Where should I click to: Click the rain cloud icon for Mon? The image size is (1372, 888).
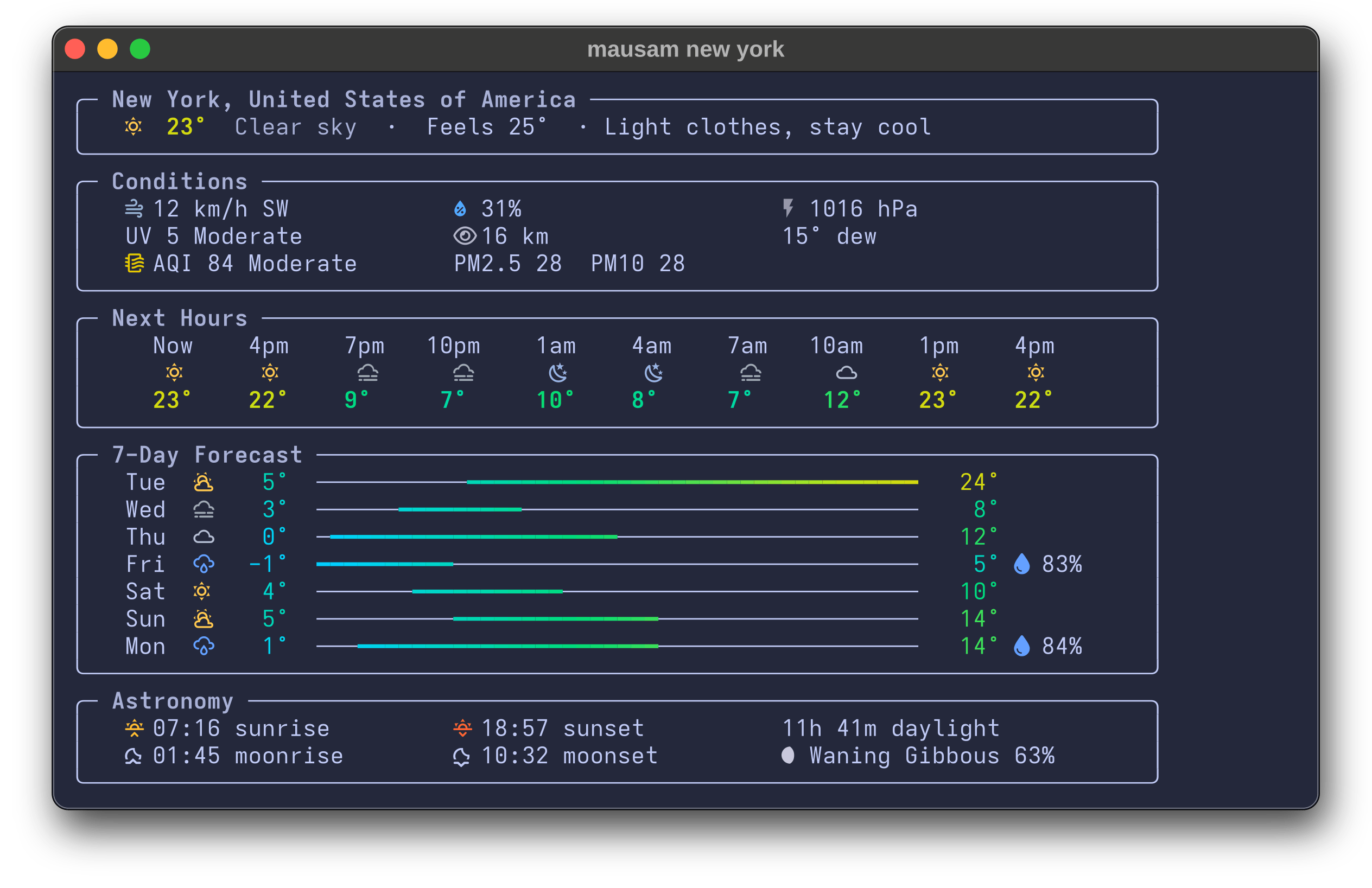coord(204,646)
